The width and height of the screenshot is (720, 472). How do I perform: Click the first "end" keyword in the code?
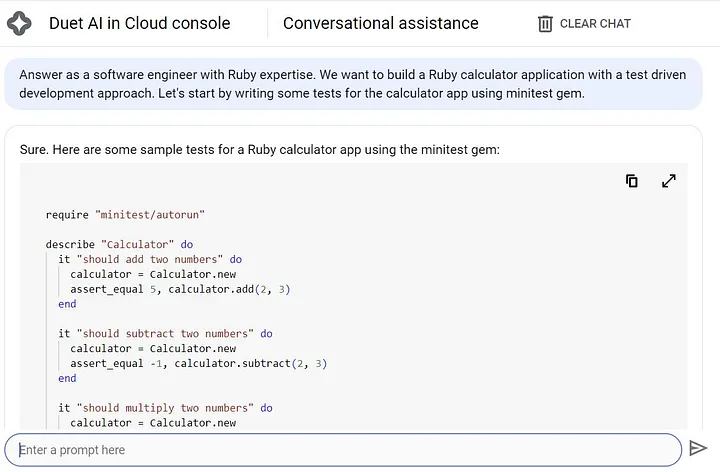coord(67,304)
